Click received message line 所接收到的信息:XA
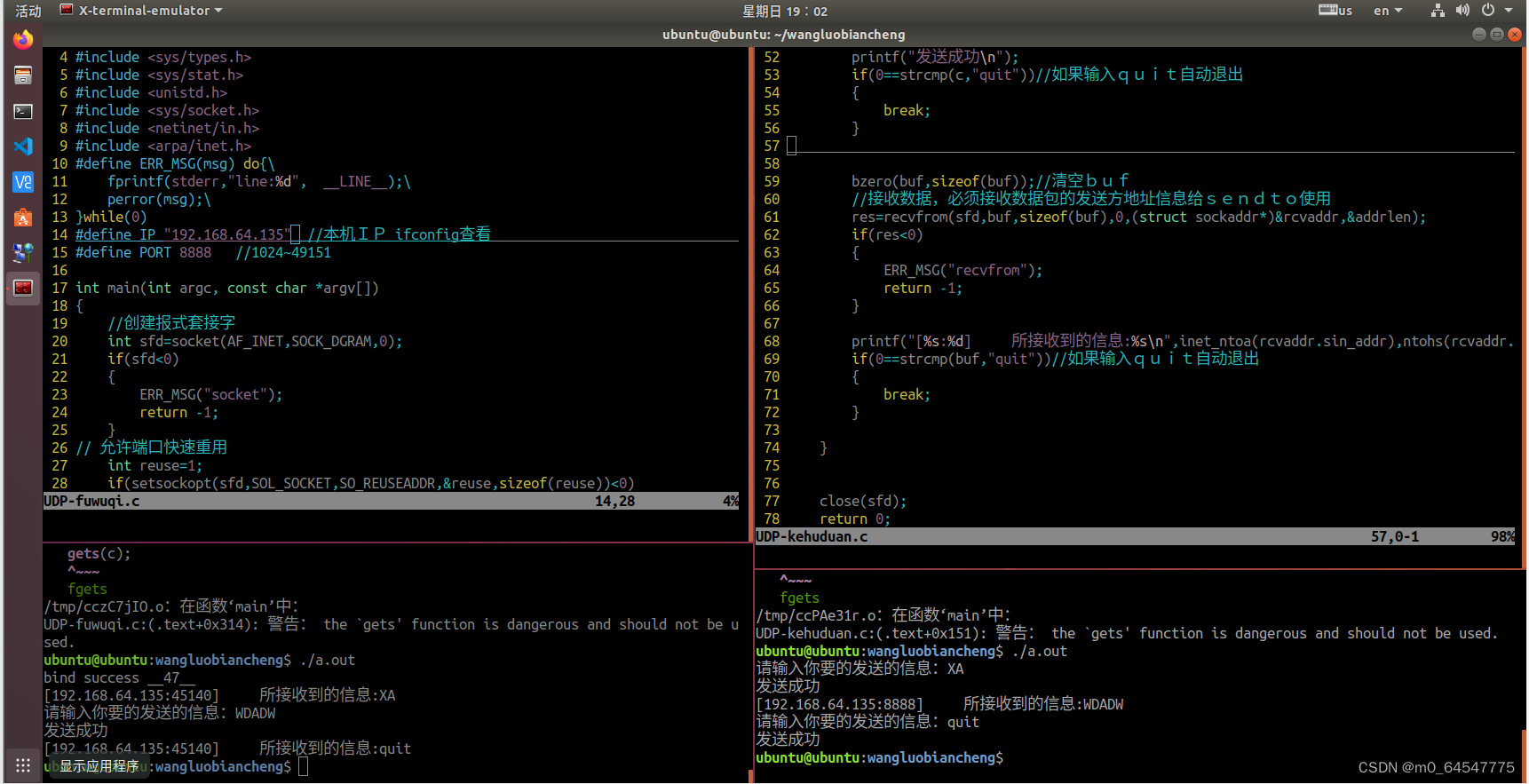The height and width of the screenshot is (784, 1529). [x=220, y=695]
